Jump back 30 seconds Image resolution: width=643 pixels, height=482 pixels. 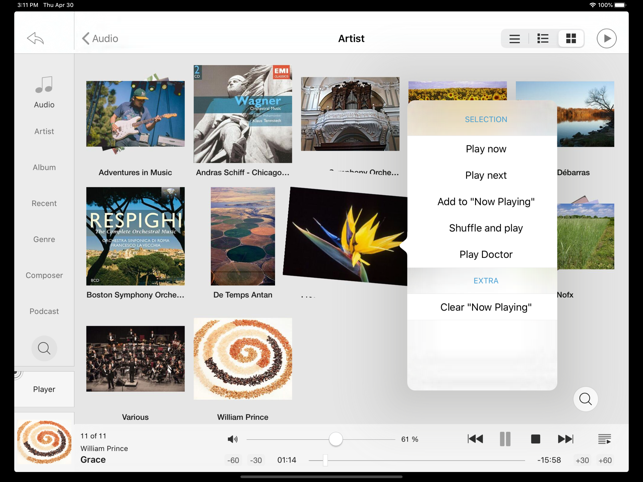click(x=256, y=460)
